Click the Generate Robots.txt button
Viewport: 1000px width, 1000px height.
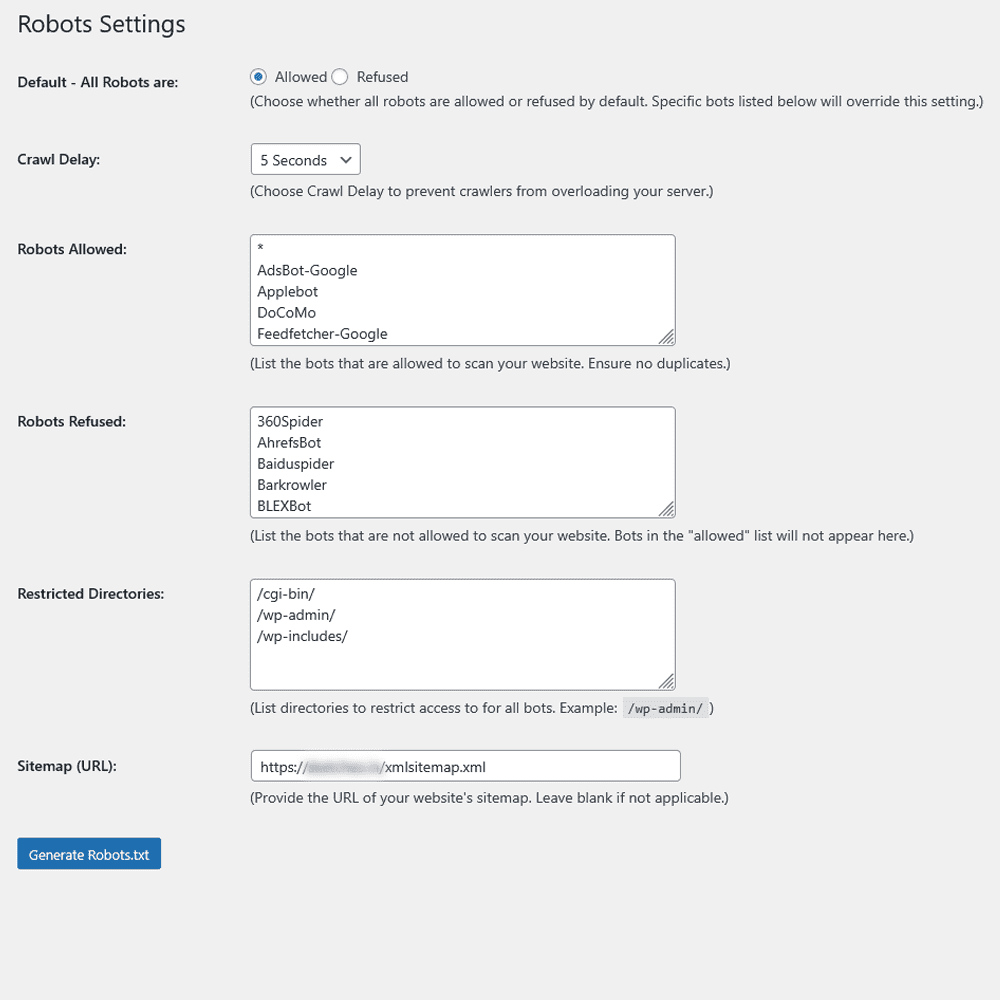pos(89,855)
